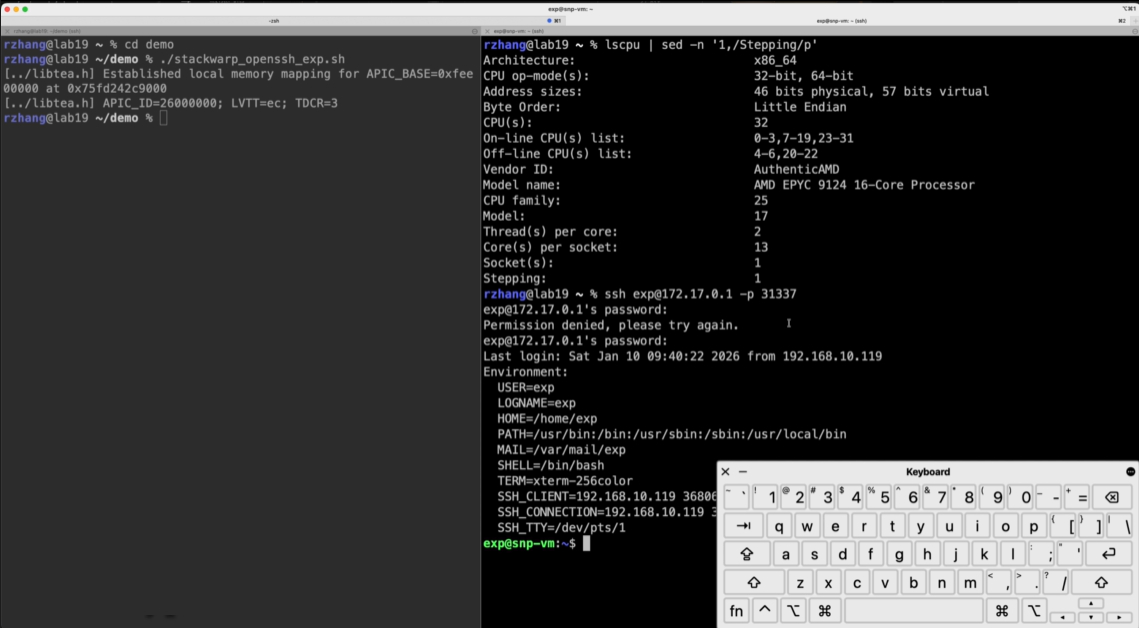Close the on-screen Keyboard panel
Viewport: 1139px width, 628px height.
(x=726, y=472)
